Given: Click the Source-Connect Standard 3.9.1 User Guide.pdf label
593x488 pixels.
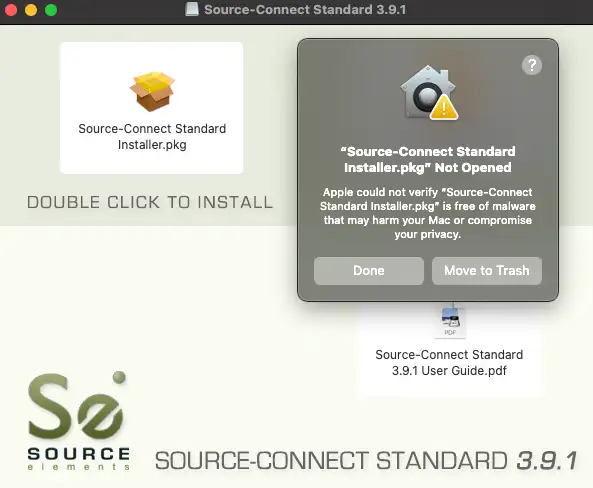Looking at the screenshot, I should pos(449,362).
